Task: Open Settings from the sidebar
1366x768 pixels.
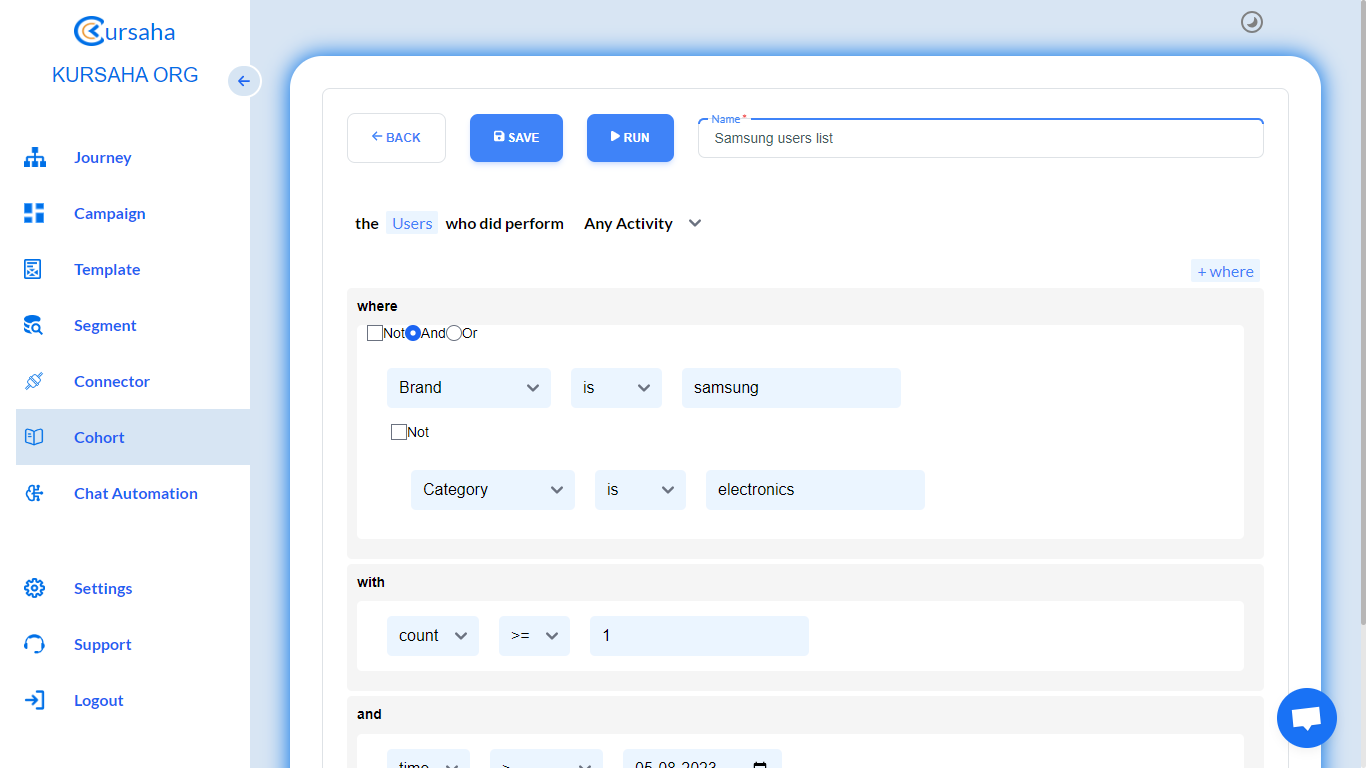Action: (102, 588)
